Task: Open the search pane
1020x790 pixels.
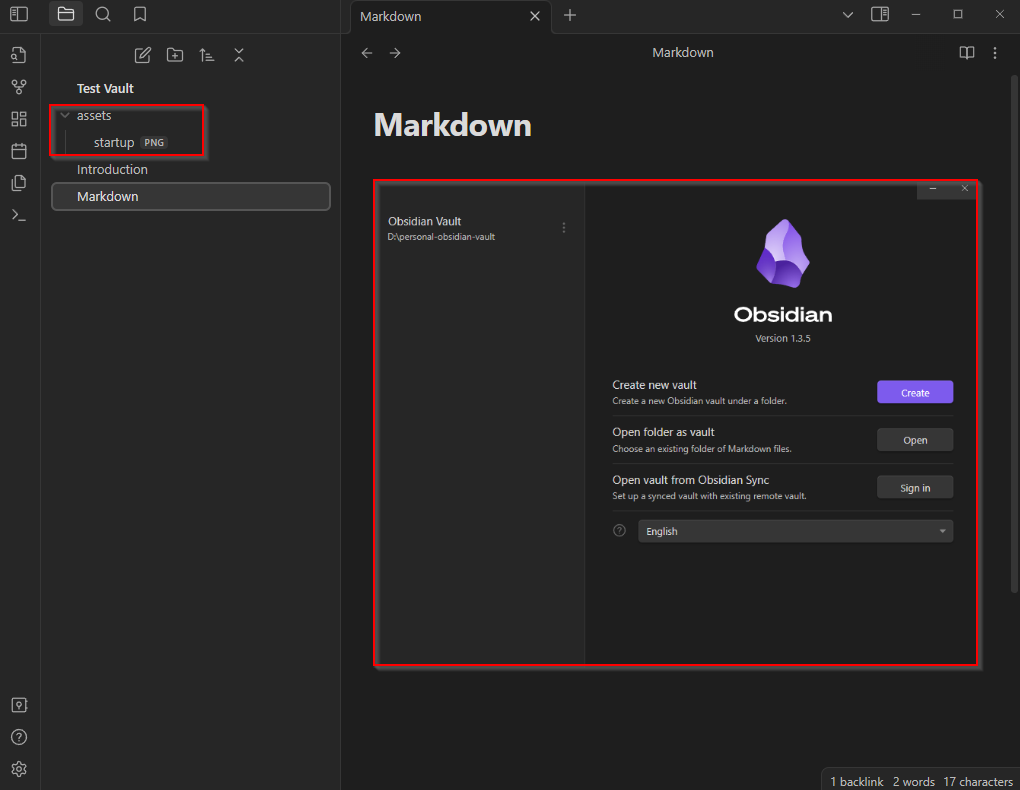Action: 103,14
